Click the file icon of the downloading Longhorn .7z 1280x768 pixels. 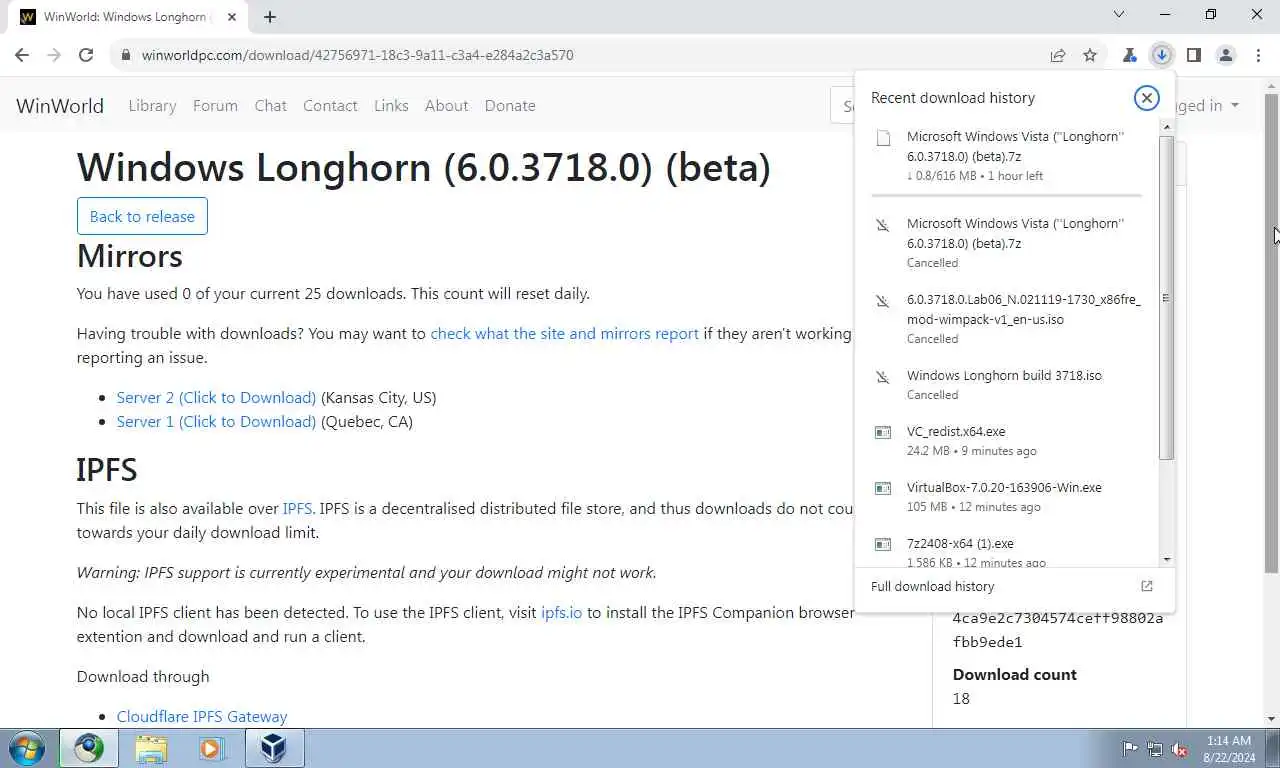[883, 139]
